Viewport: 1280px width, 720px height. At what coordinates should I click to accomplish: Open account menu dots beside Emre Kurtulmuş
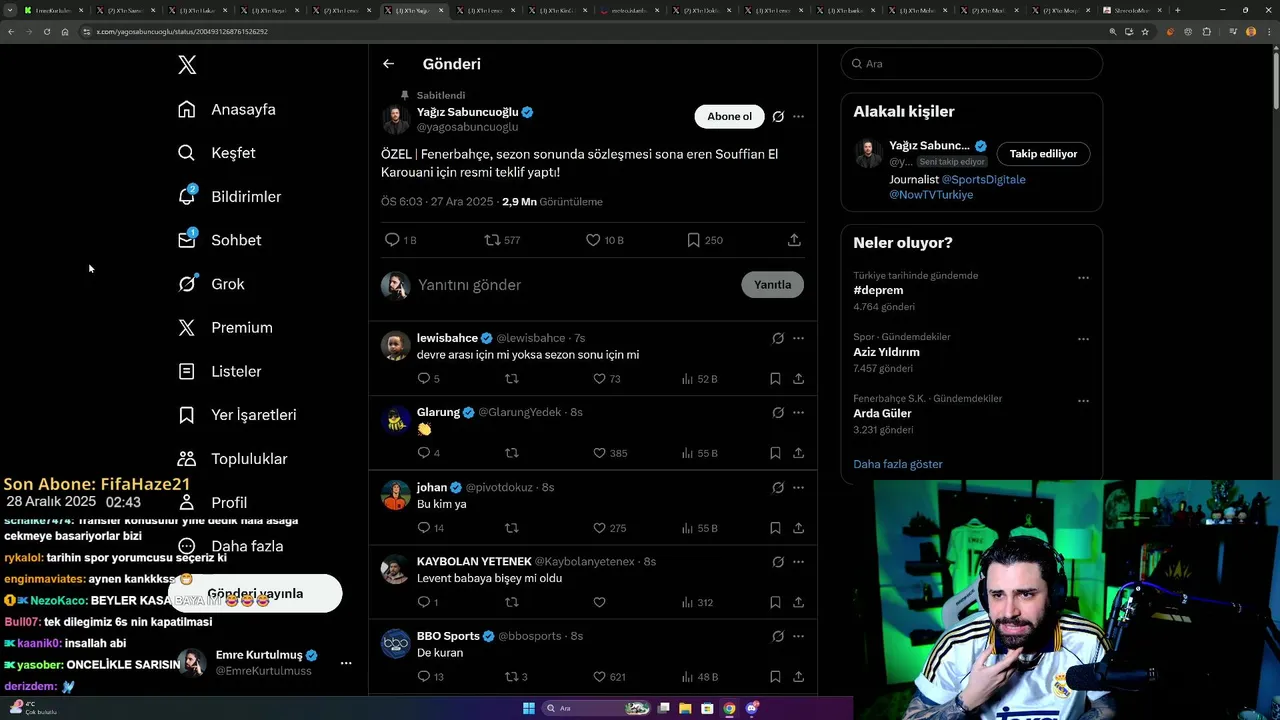click(x=346, y=663)
